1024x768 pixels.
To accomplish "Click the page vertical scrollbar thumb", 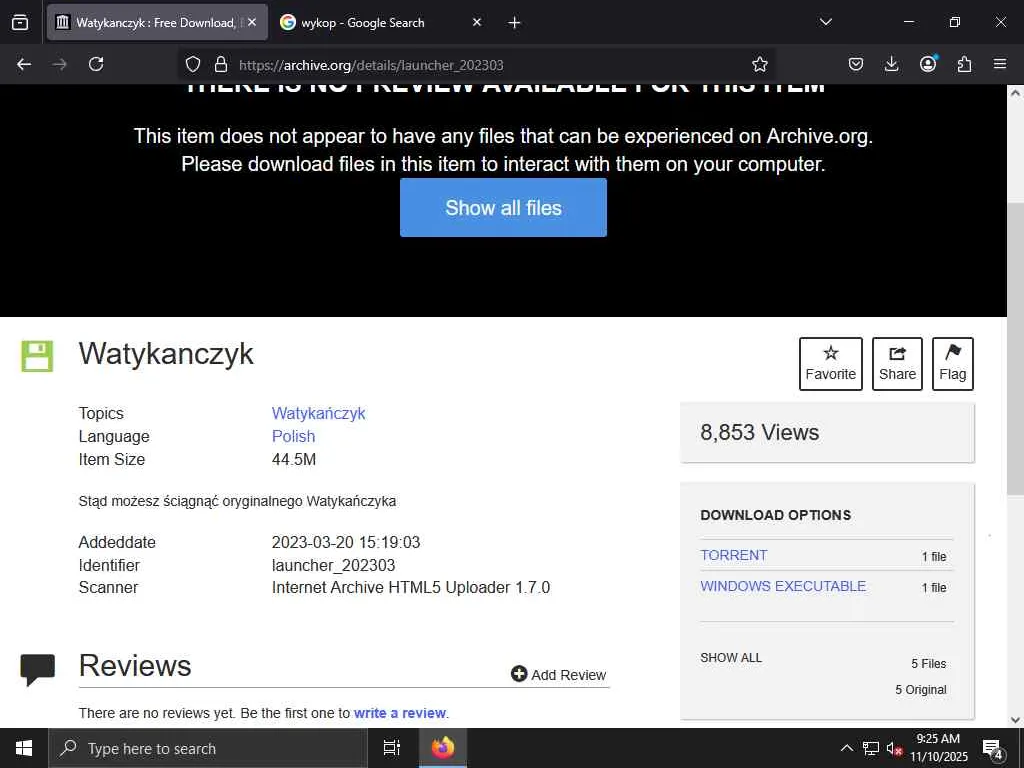I will [x=1016, y=347].
